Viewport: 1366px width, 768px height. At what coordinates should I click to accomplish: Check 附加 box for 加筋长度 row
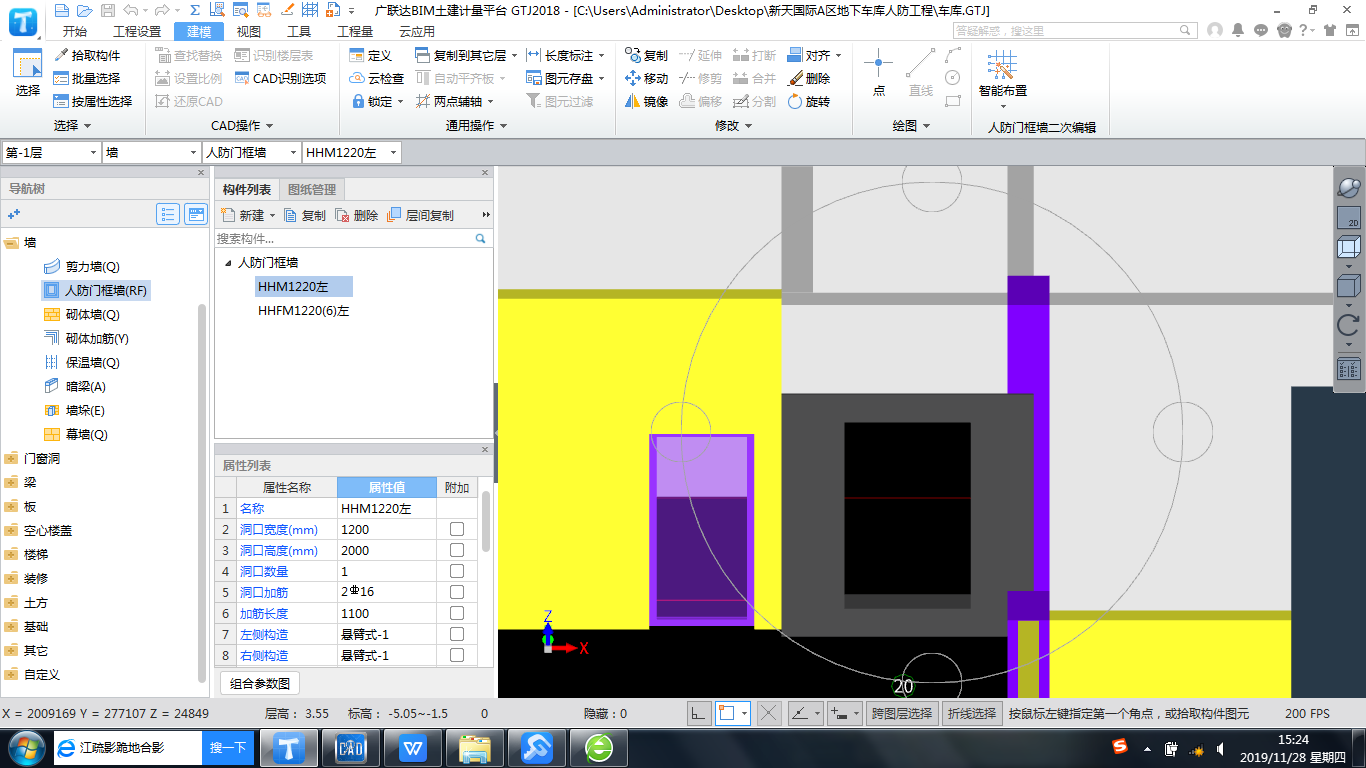(457, 613)
